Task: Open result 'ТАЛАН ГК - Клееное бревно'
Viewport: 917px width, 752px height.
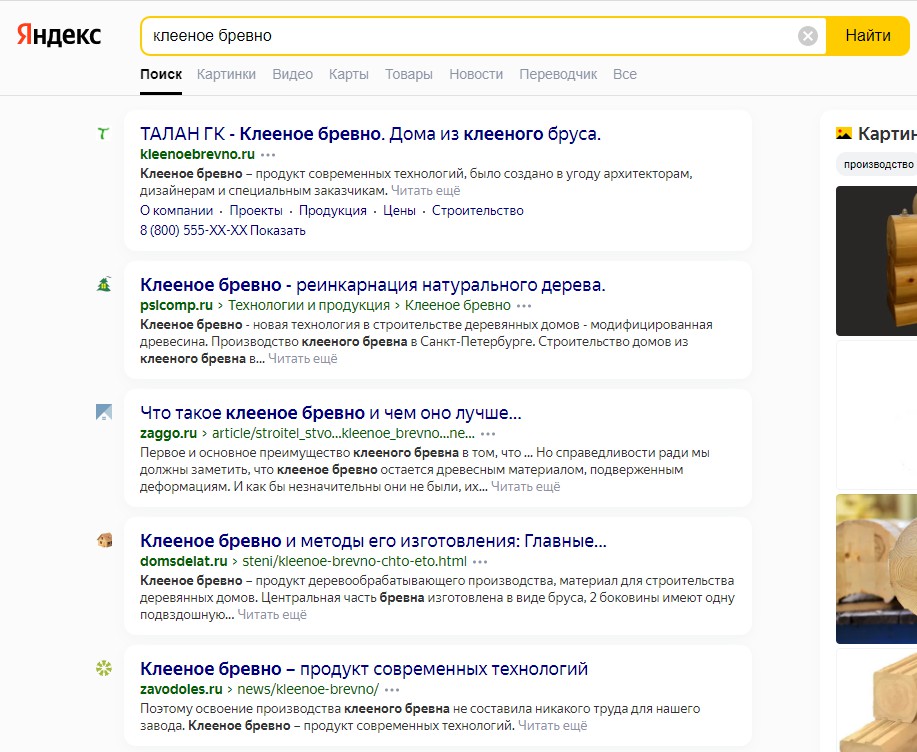Action: (370, 134)
